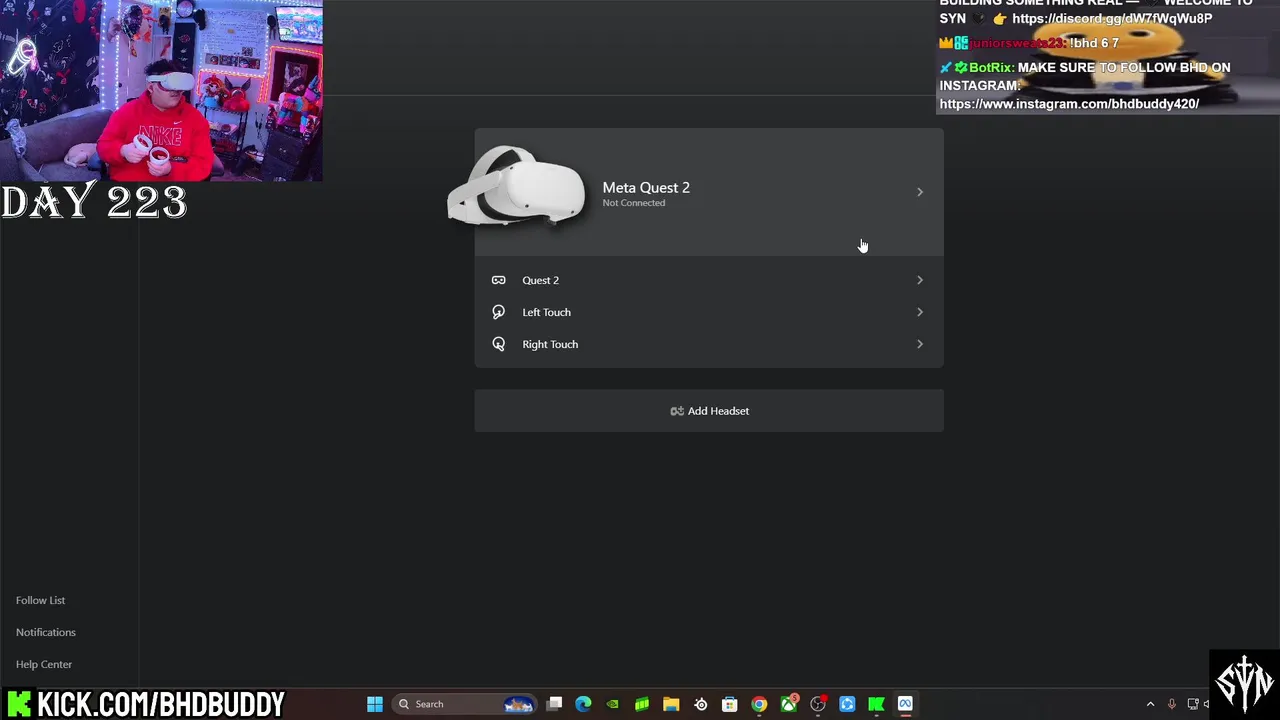Expand the Right Touch controller chevron

920,344
